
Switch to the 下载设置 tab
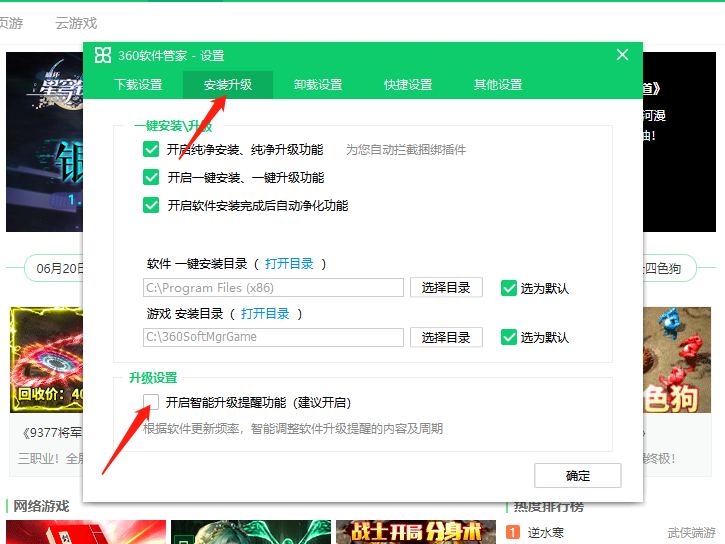pos(138,85)
